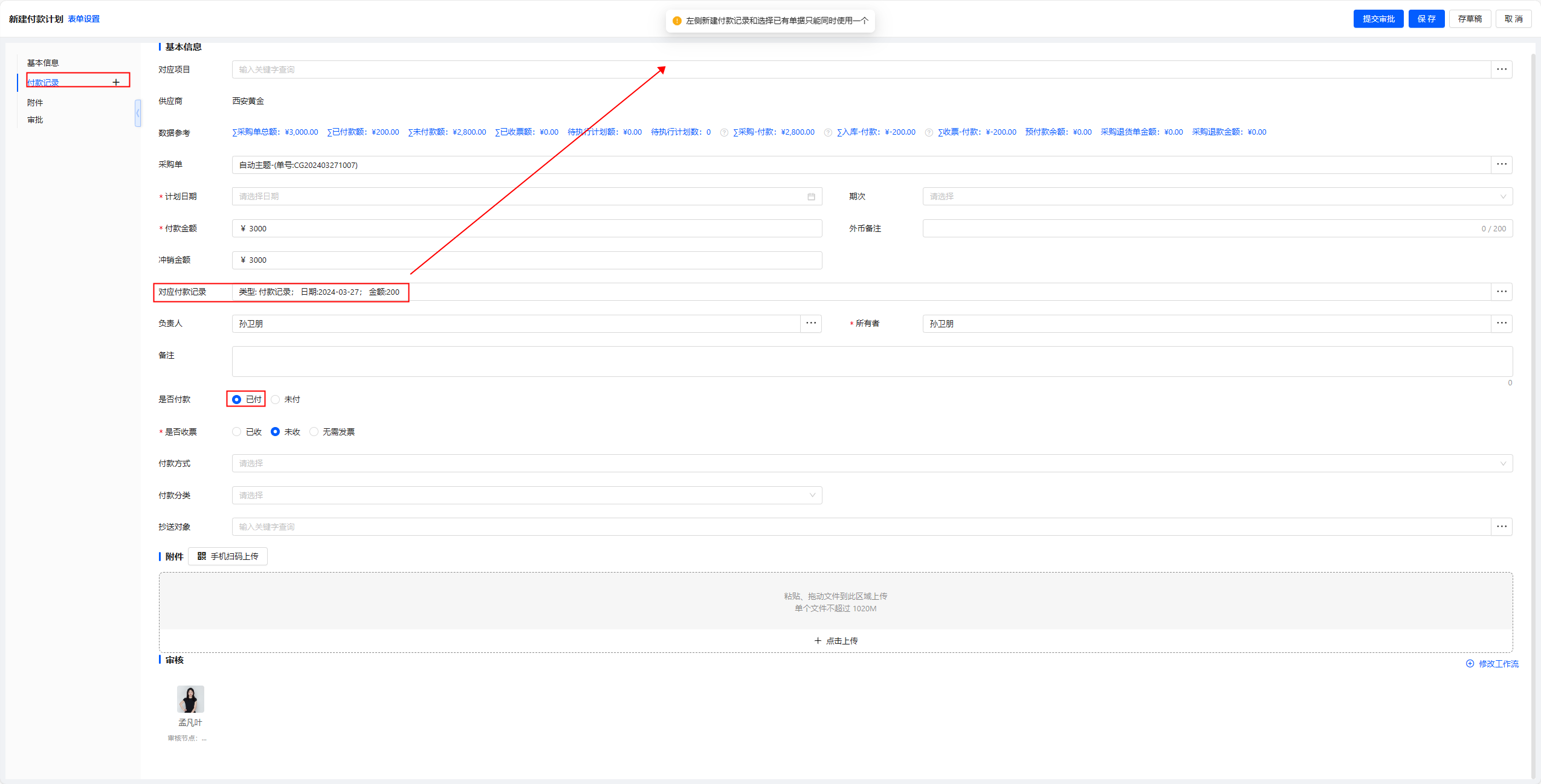Click ∑已收票额: ¥0.00 reference

527,132
